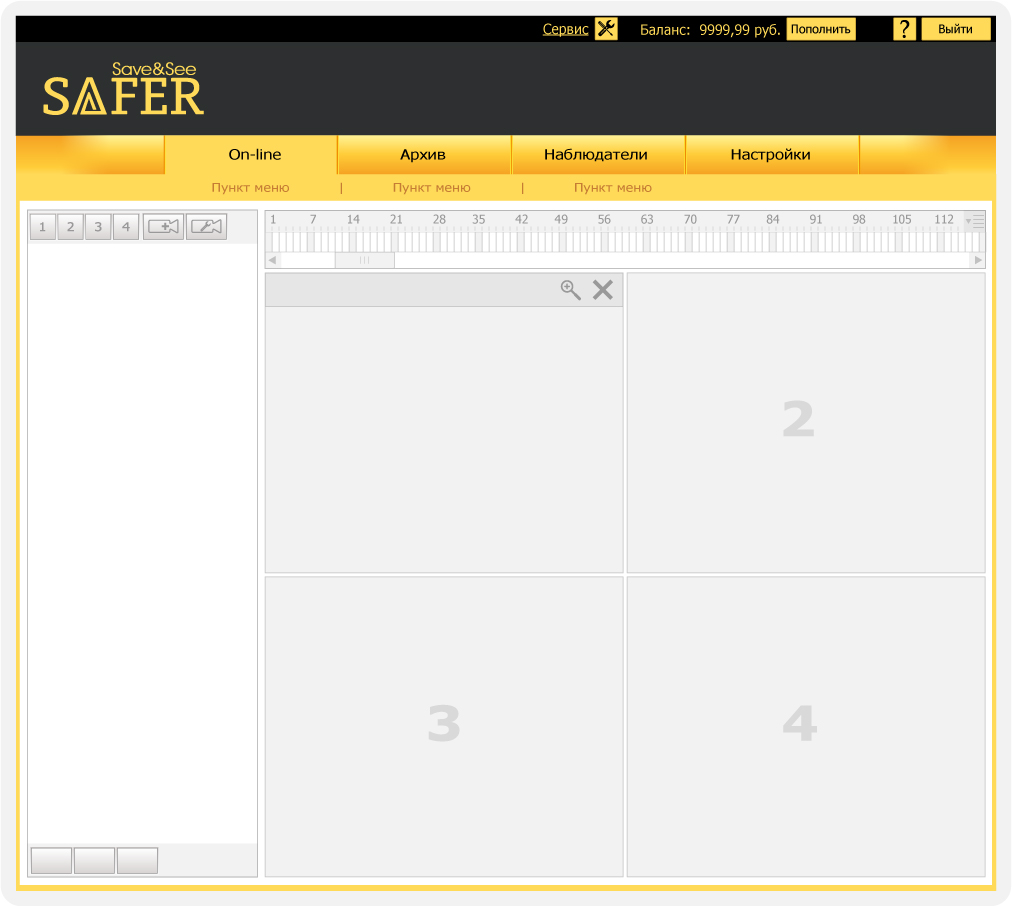Click timeline mark 84
This screenshot has width=1012, height=906.
click(x=773, y=219)
